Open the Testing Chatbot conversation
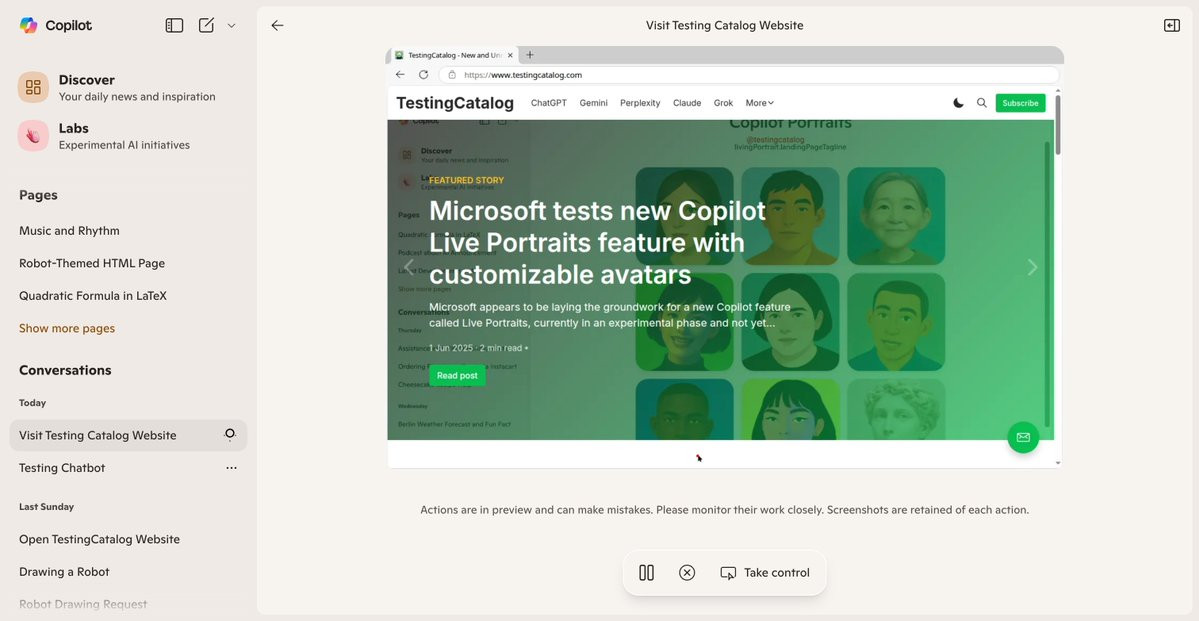This screenshot has height=621, width=1199. tap(62, 467)
